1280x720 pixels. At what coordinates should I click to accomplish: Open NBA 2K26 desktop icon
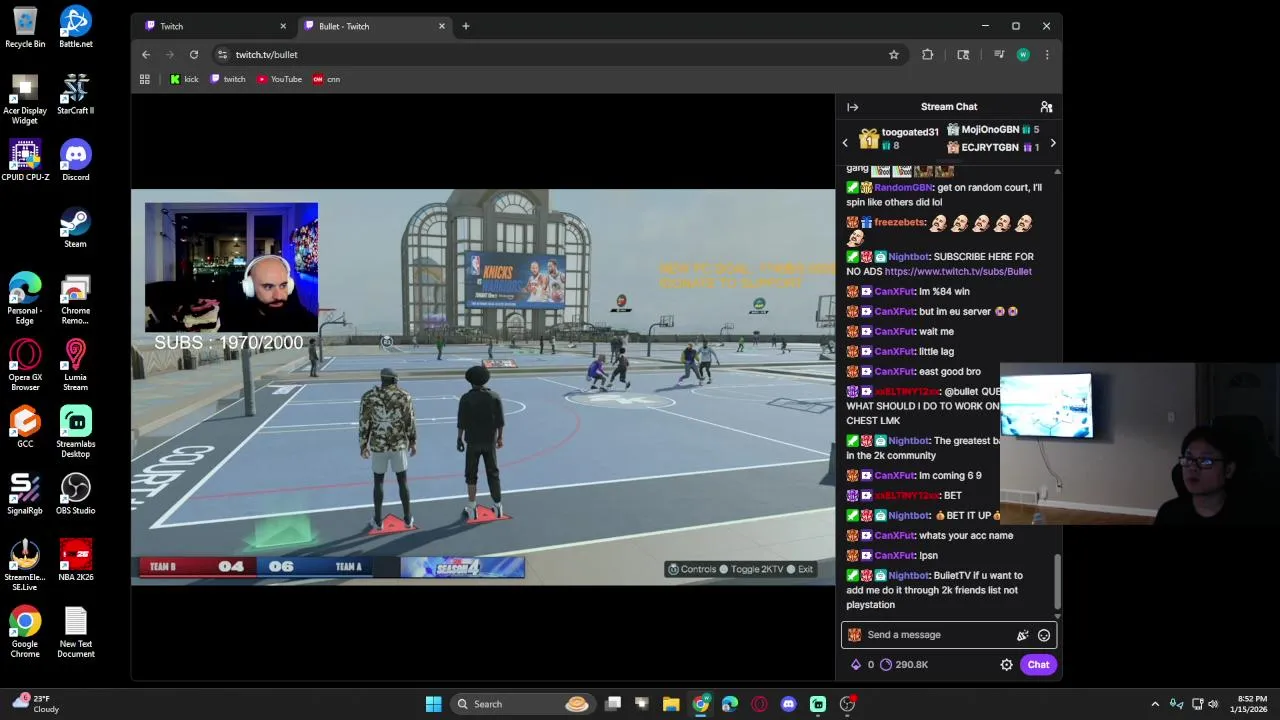(x=75, y=561)
